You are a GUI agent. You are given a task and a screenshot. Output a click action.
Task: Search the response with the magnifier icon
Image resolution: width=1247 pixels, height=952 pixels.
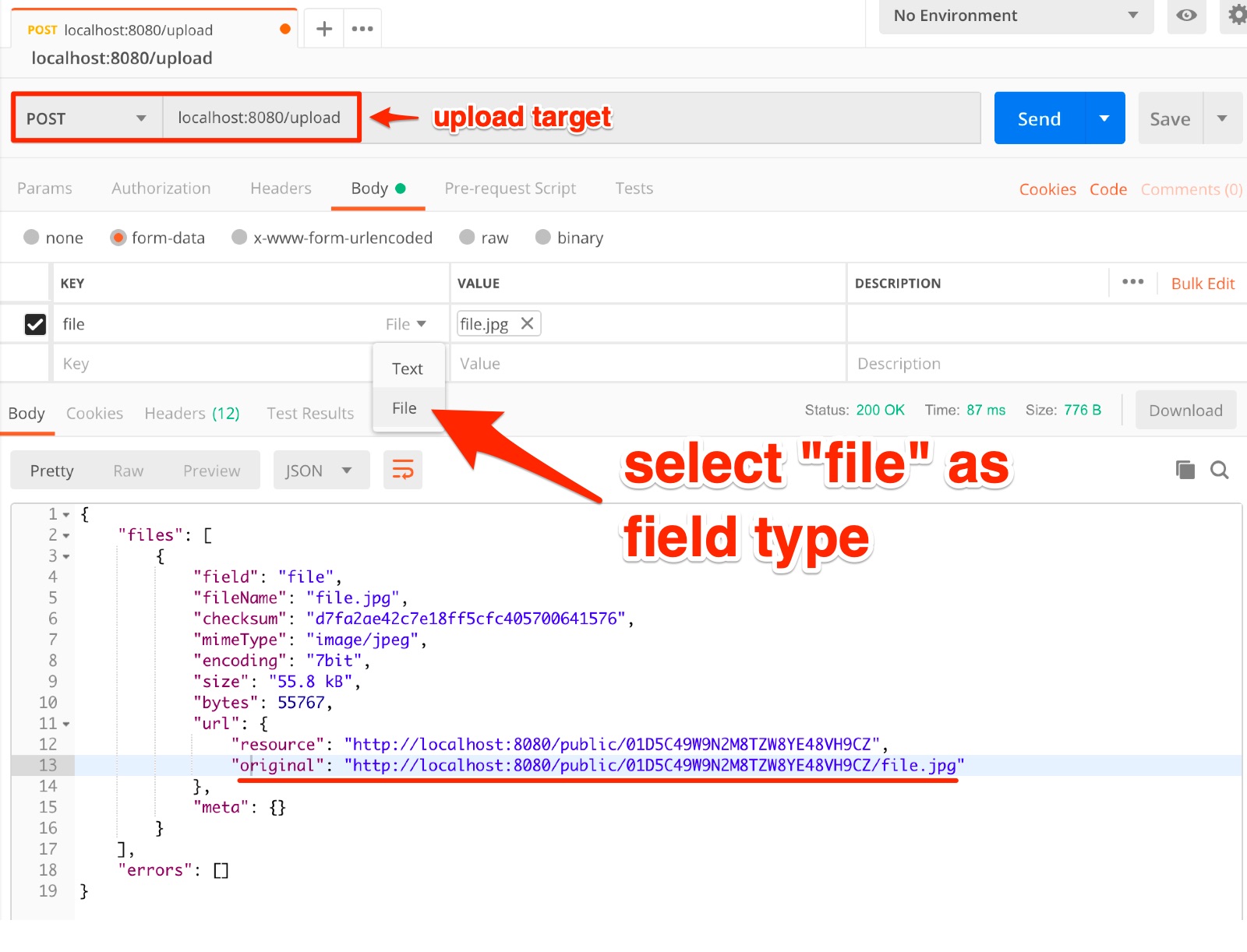point(1219,470)
